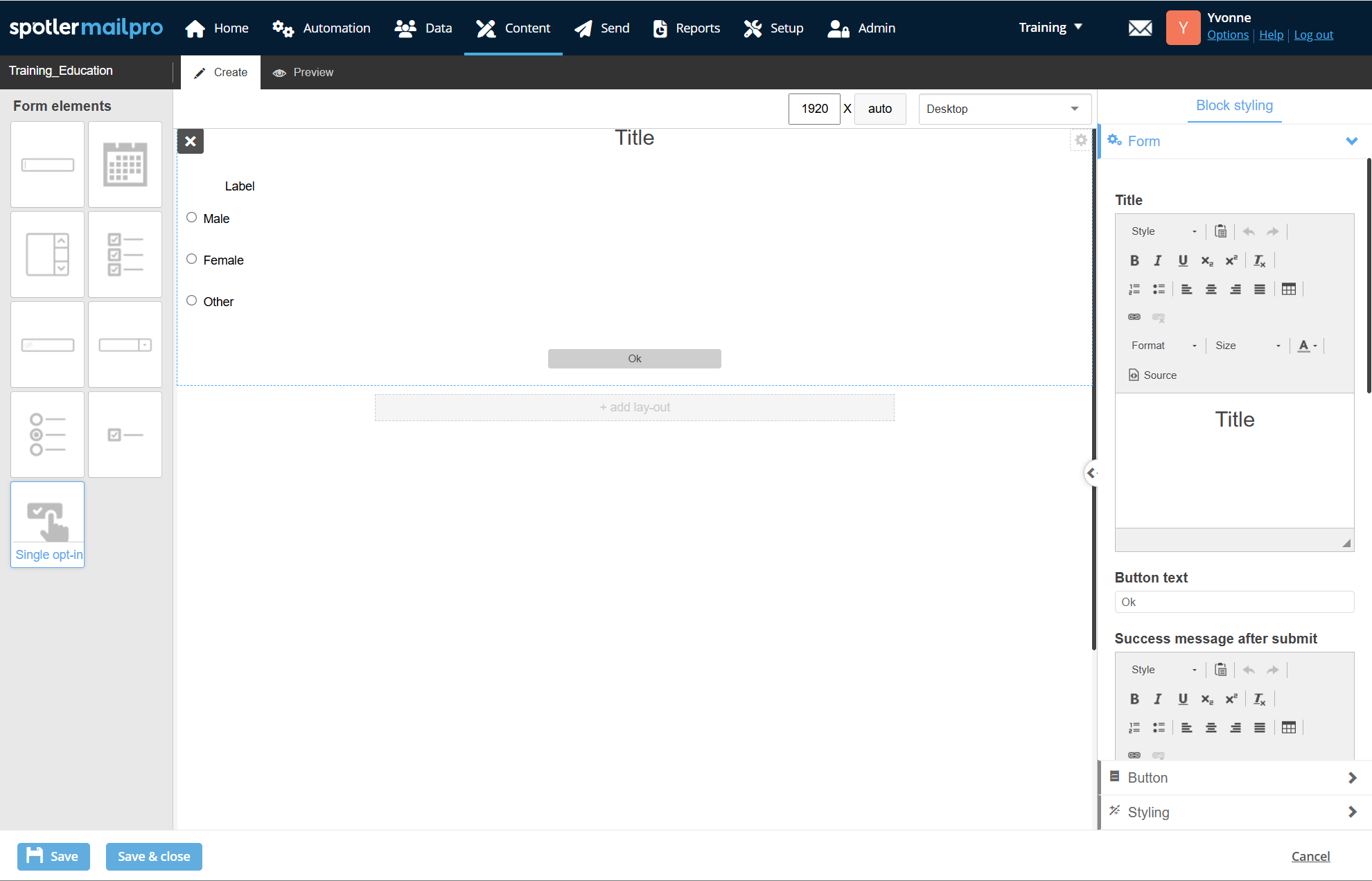
Task: Insert numbered list in Title editor
Action: pos(1134,290)
